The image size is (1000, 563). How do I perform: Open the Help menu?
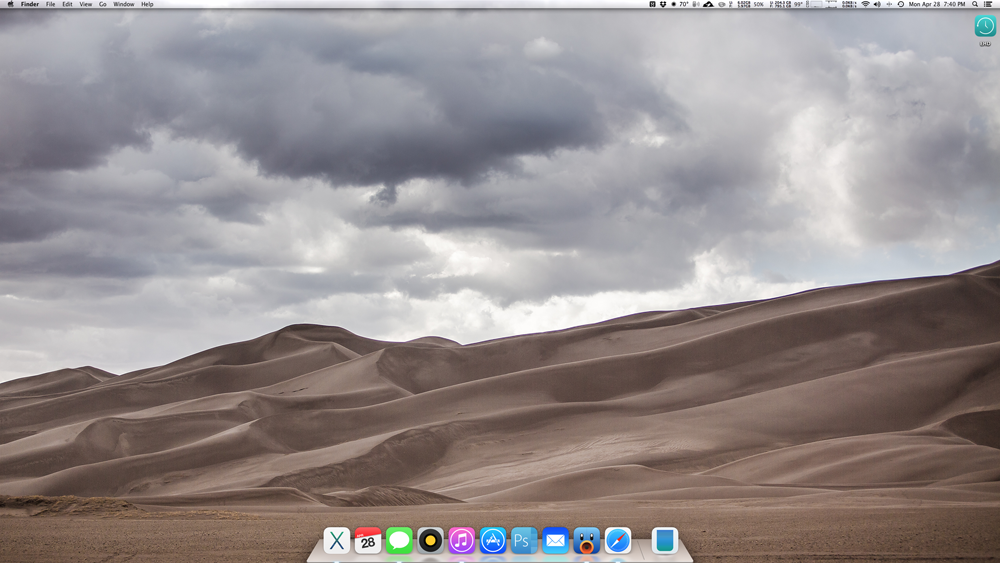tap(147, 4)
